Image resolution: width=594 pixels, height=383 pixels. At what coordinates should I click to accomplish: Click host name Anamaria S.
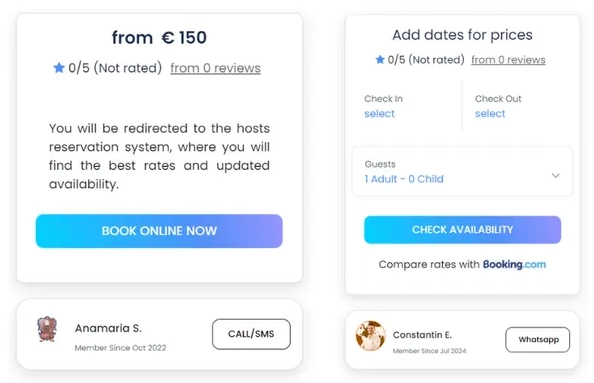pos(108,328)
